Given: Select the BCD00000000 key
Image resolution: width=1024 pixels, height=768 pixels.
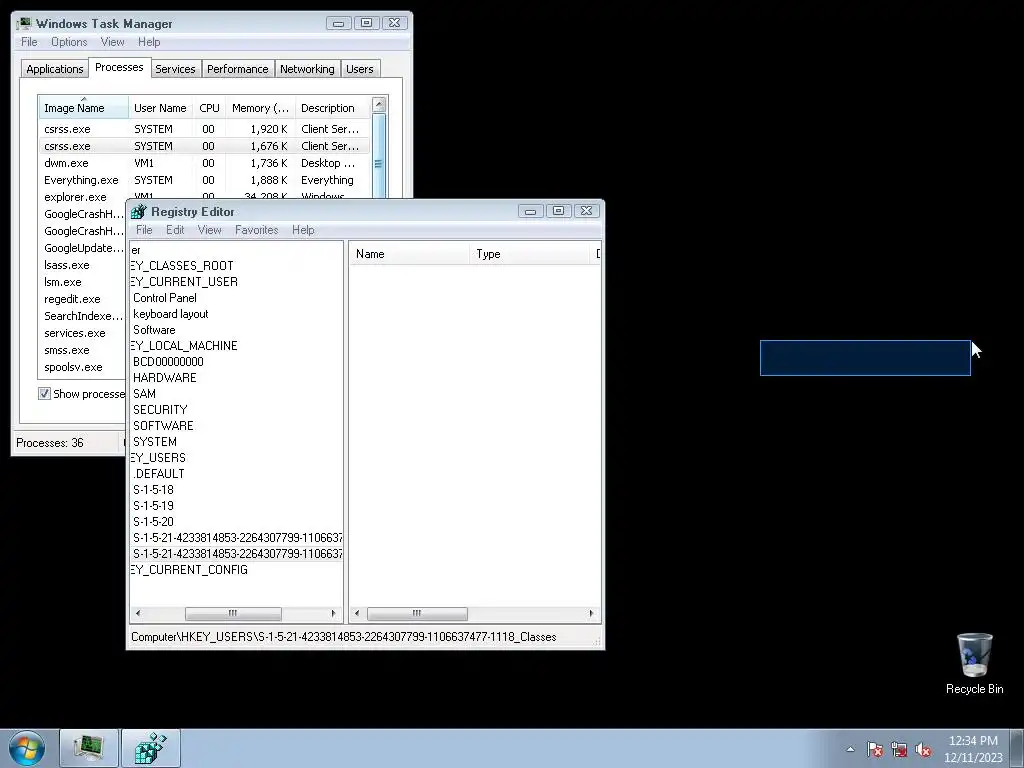Looking at the screenshot, I should (168, 362).
